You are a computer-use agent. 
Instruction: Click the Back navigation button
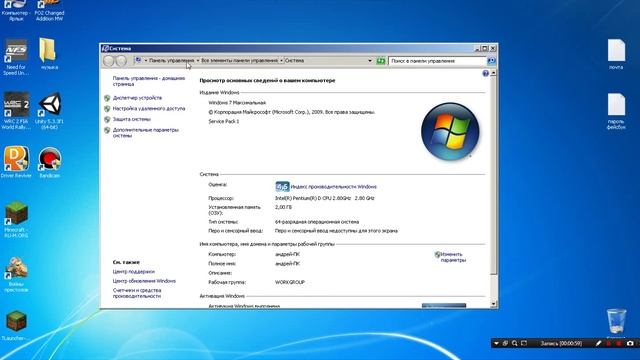pyautogui.click(x=109, y=61)
